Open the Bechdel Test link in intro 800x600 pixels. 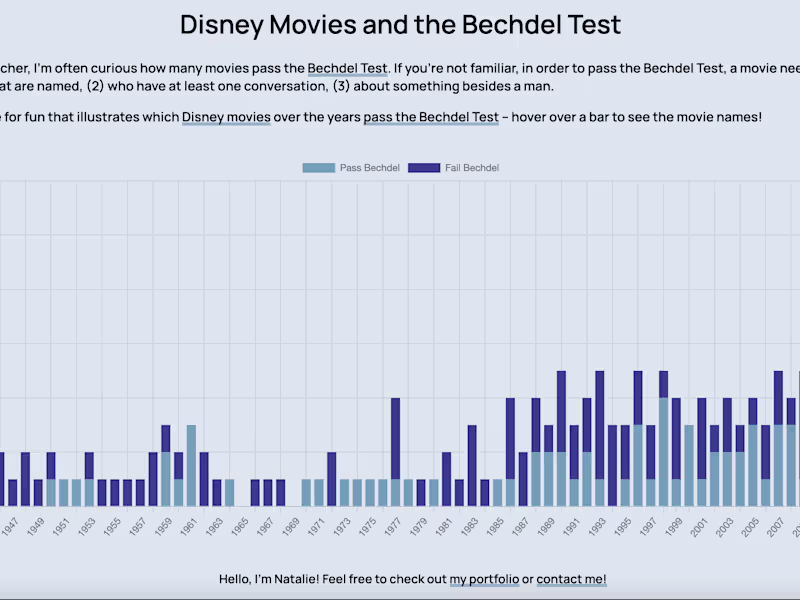click(347, 69)
